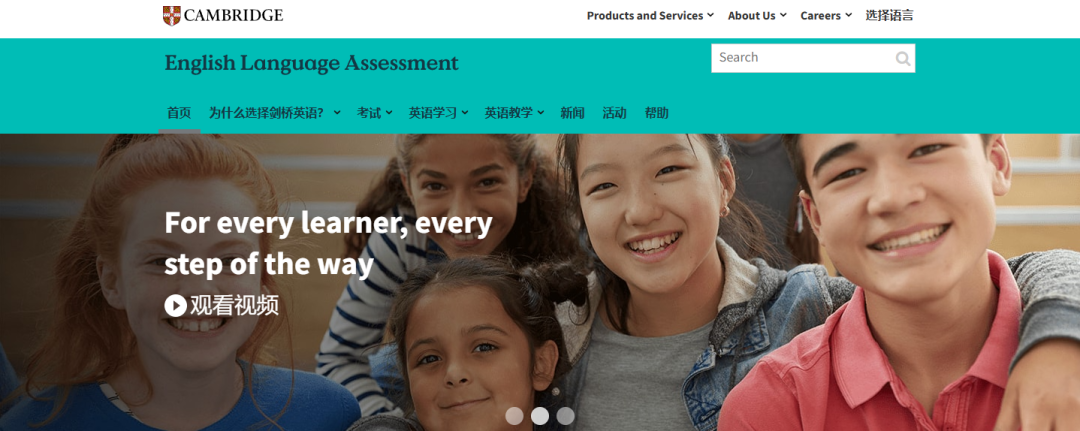Expand the About Us dropdown
This screenshot has height=431, width=1080.
tap(757, 15)
